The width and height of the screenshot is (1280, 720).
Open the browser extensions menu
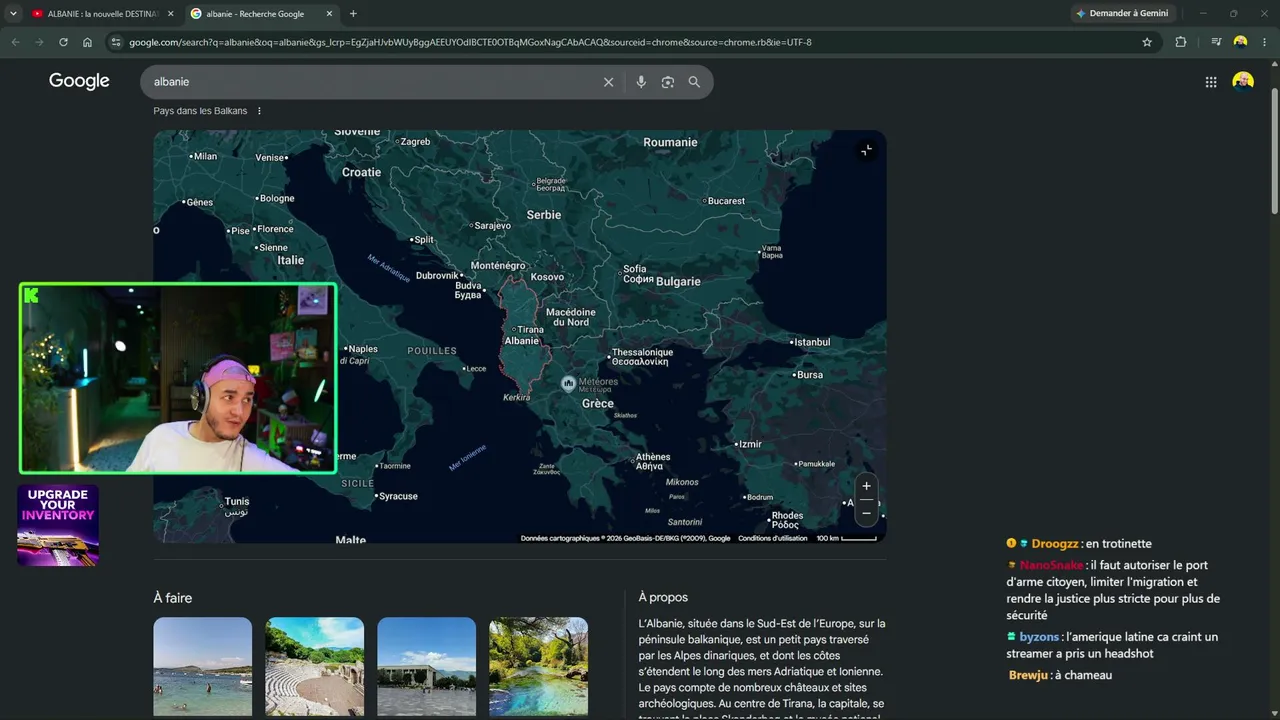pyautogui.click(x=1181, y=42)
